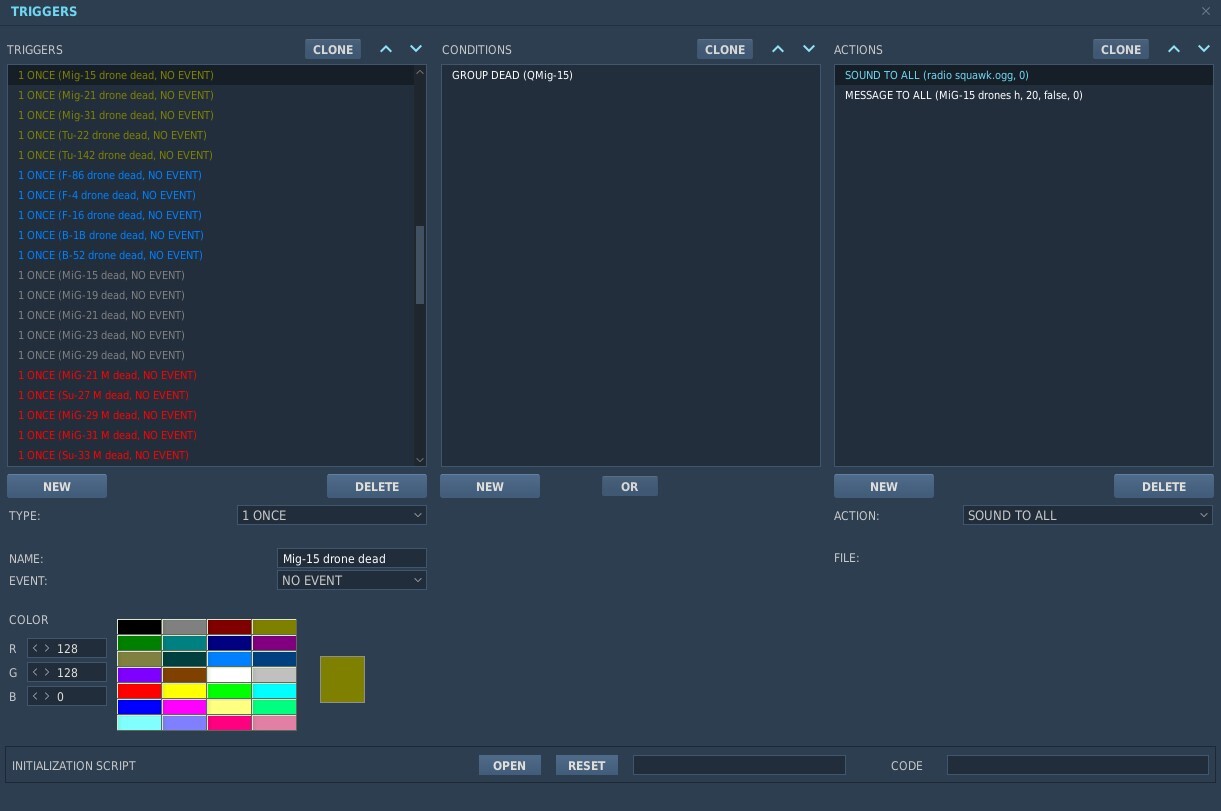
Task: Open the ACTION dropdown showing SOUND TO ALL
Action: click(1088, 515)
